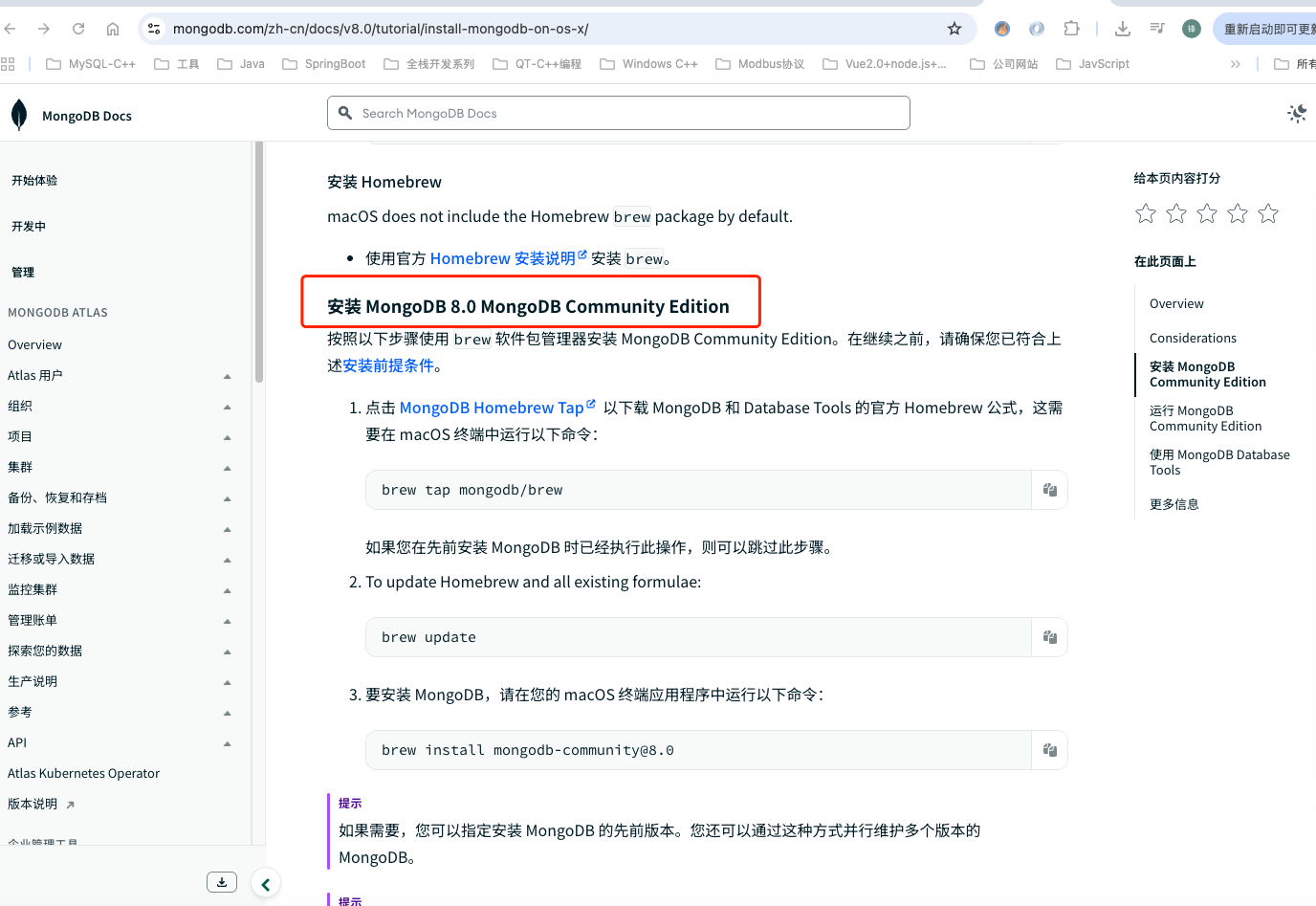
Task: Open the apps grid in bookmarks bar
Action: [8, 64]
